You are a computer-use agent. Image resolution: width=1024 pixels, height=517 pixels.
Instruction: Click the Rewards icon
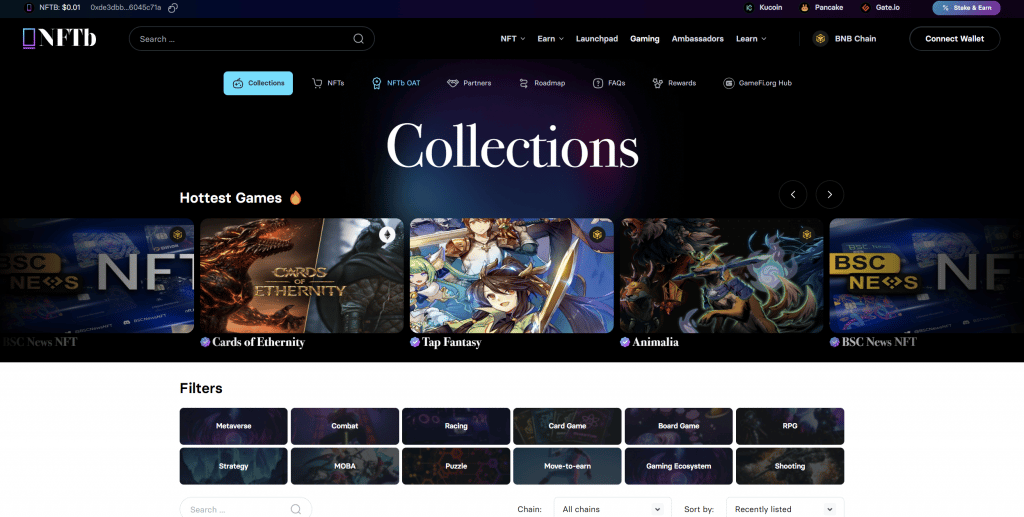(658, 83)
